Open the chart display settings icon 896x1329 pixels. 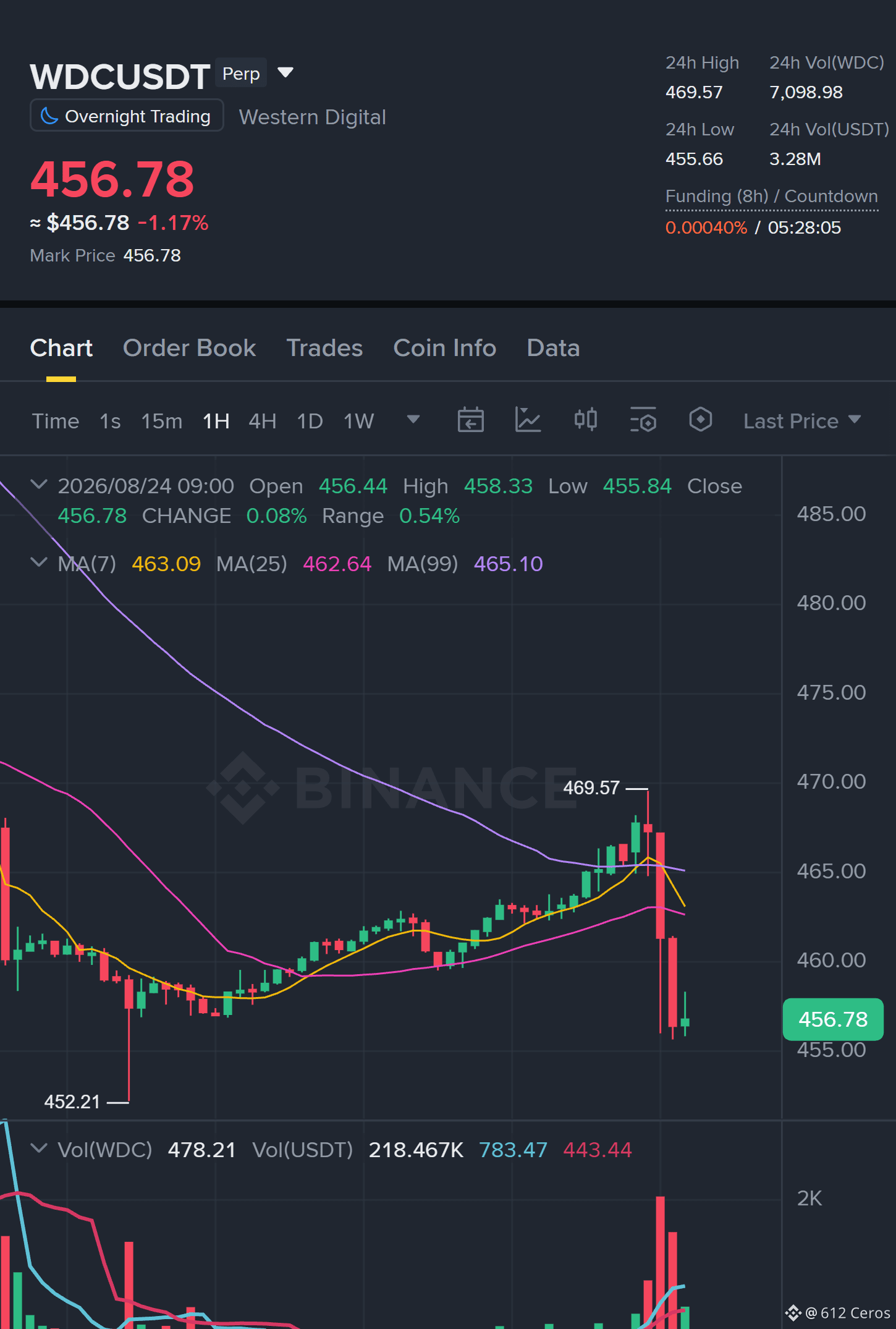pyautogui.click(x=643, y=420)
